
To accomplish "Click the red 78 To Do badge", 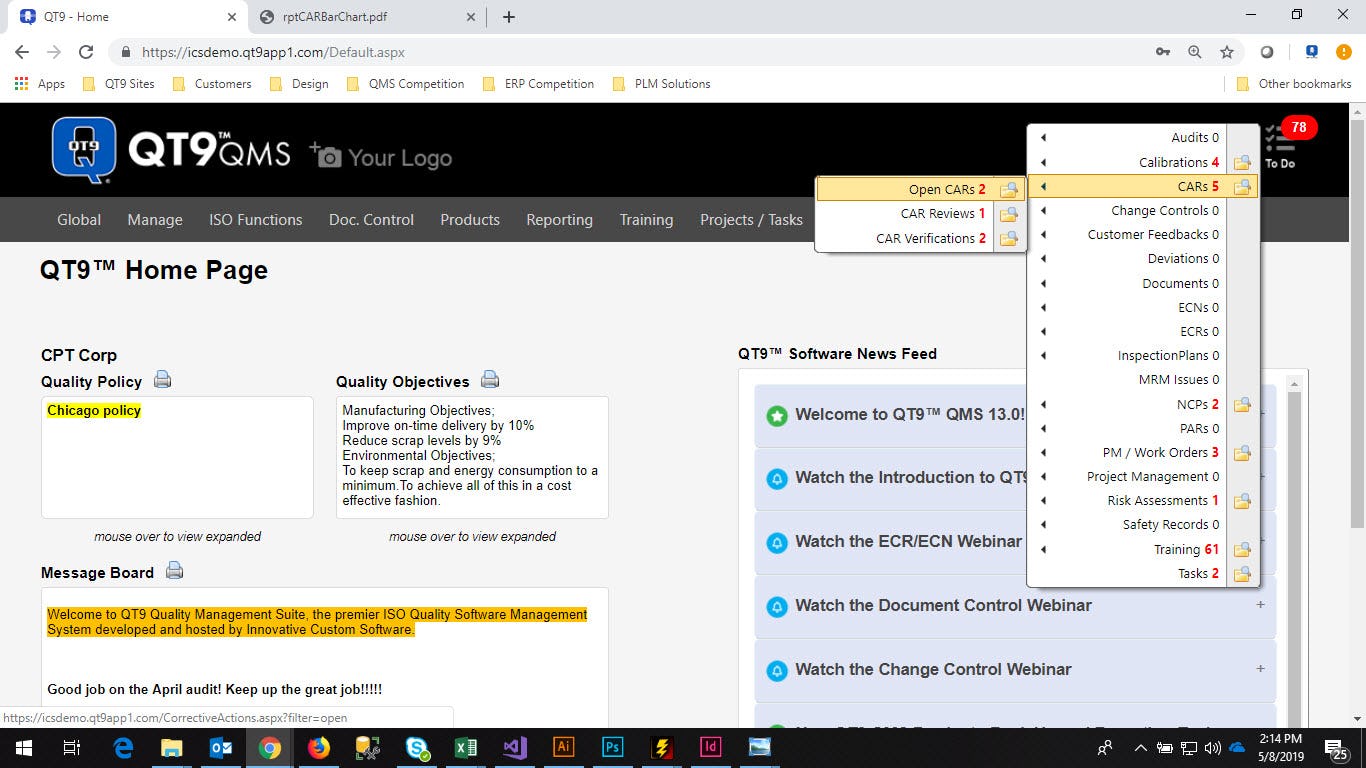I will coord(1298,127).
